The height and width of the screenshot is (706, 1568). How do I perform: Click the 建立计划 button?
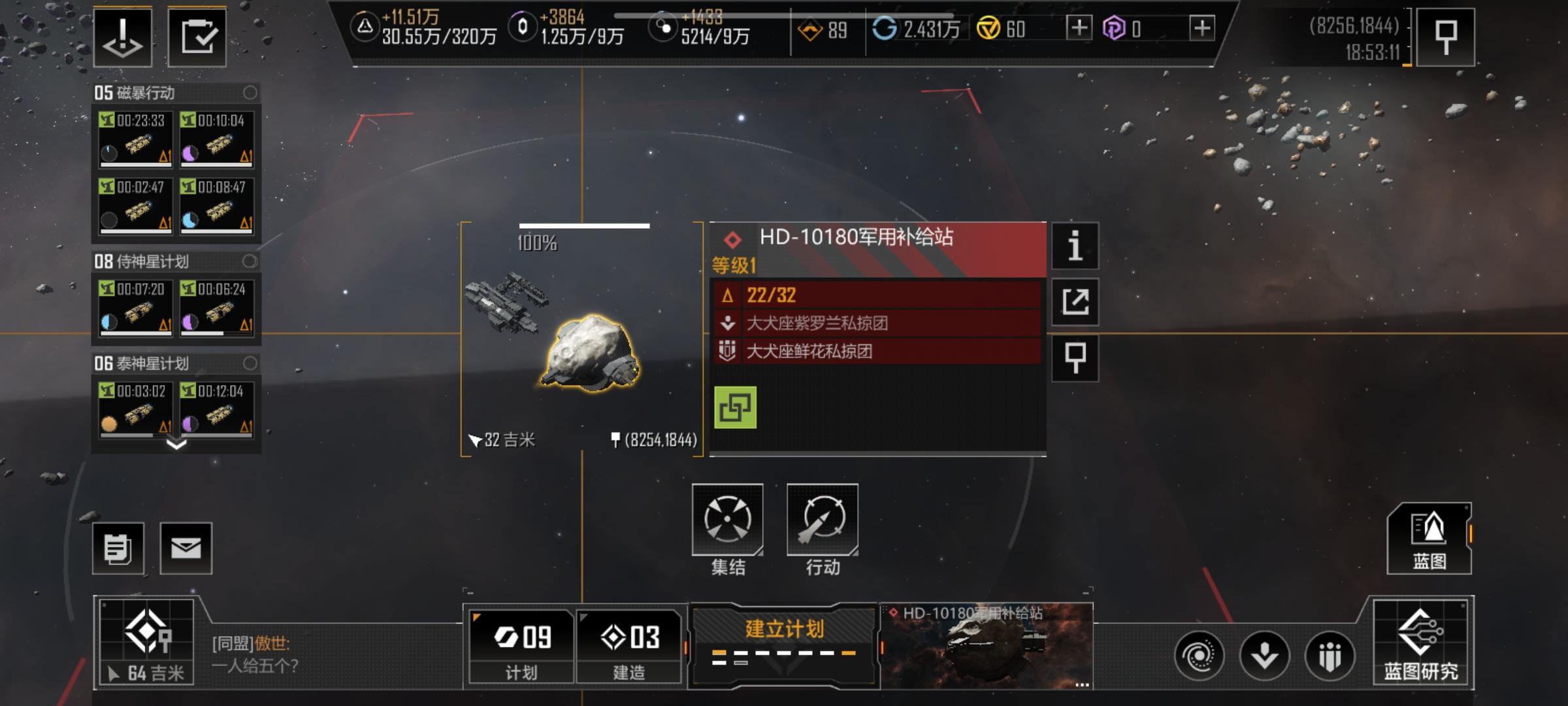pyautogui.click(x=784, y=645)
